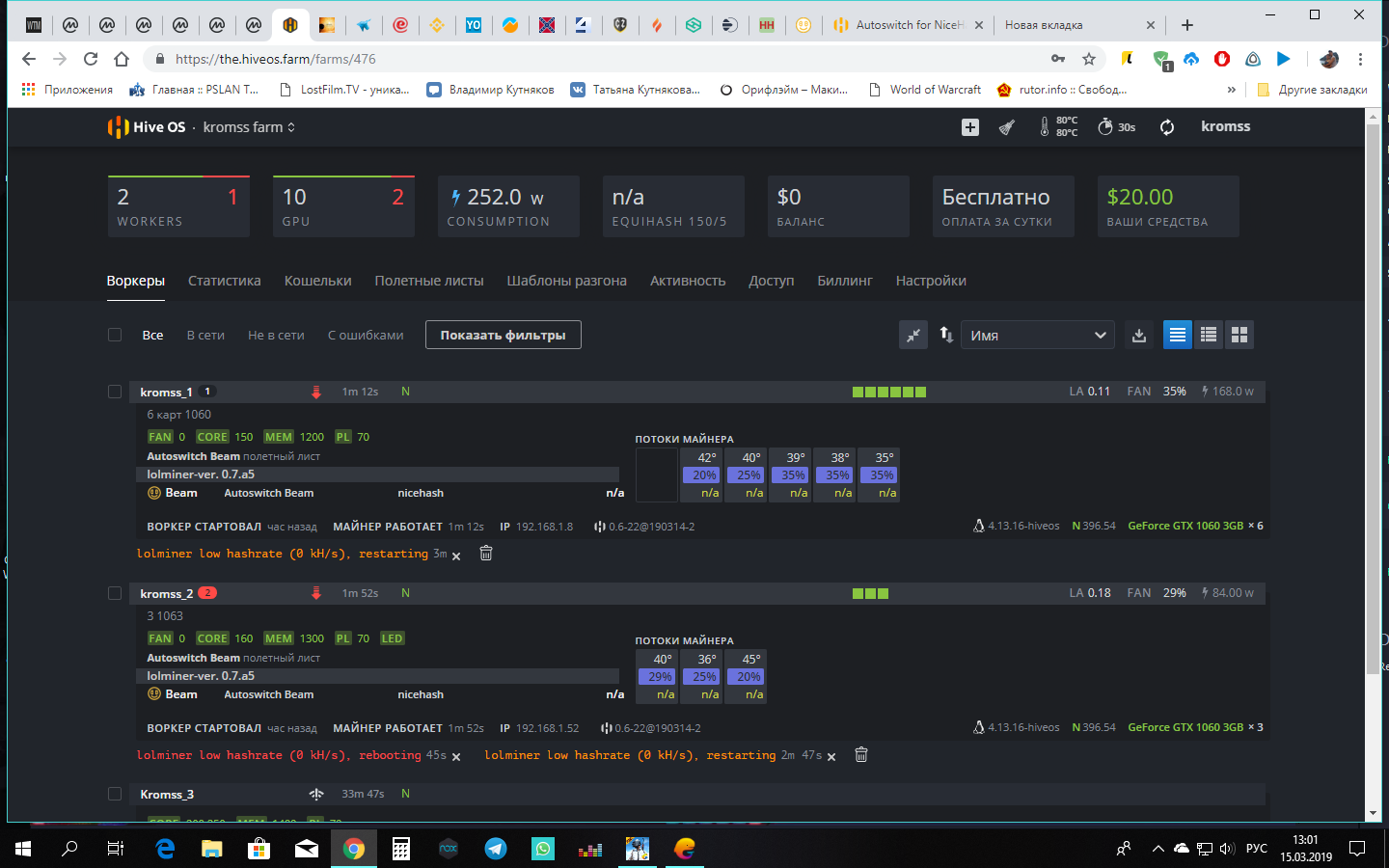Collapse workers with the shrink icon

pos(913,335)
